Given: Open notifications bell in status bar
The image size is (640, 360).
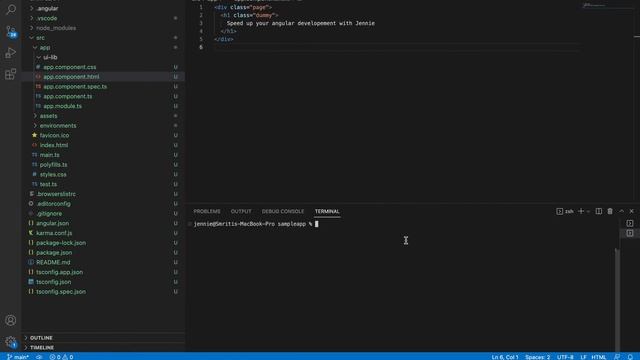Looking at the screenshot, I should point(630,357).
